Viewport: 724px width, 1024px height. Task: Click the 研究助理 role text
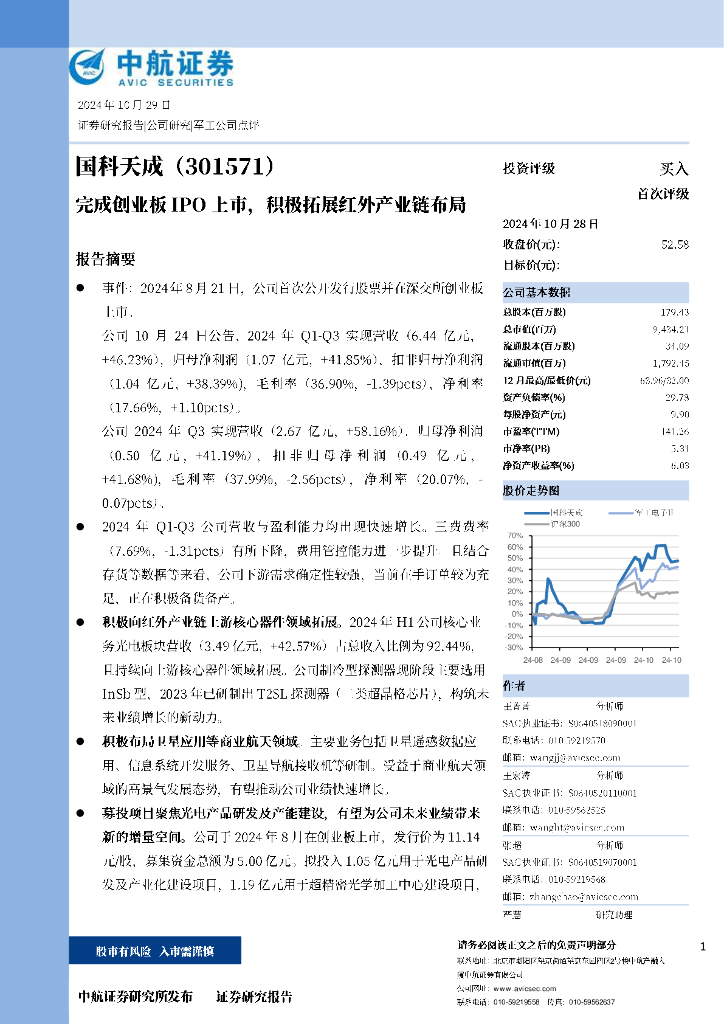coord(614,915)
